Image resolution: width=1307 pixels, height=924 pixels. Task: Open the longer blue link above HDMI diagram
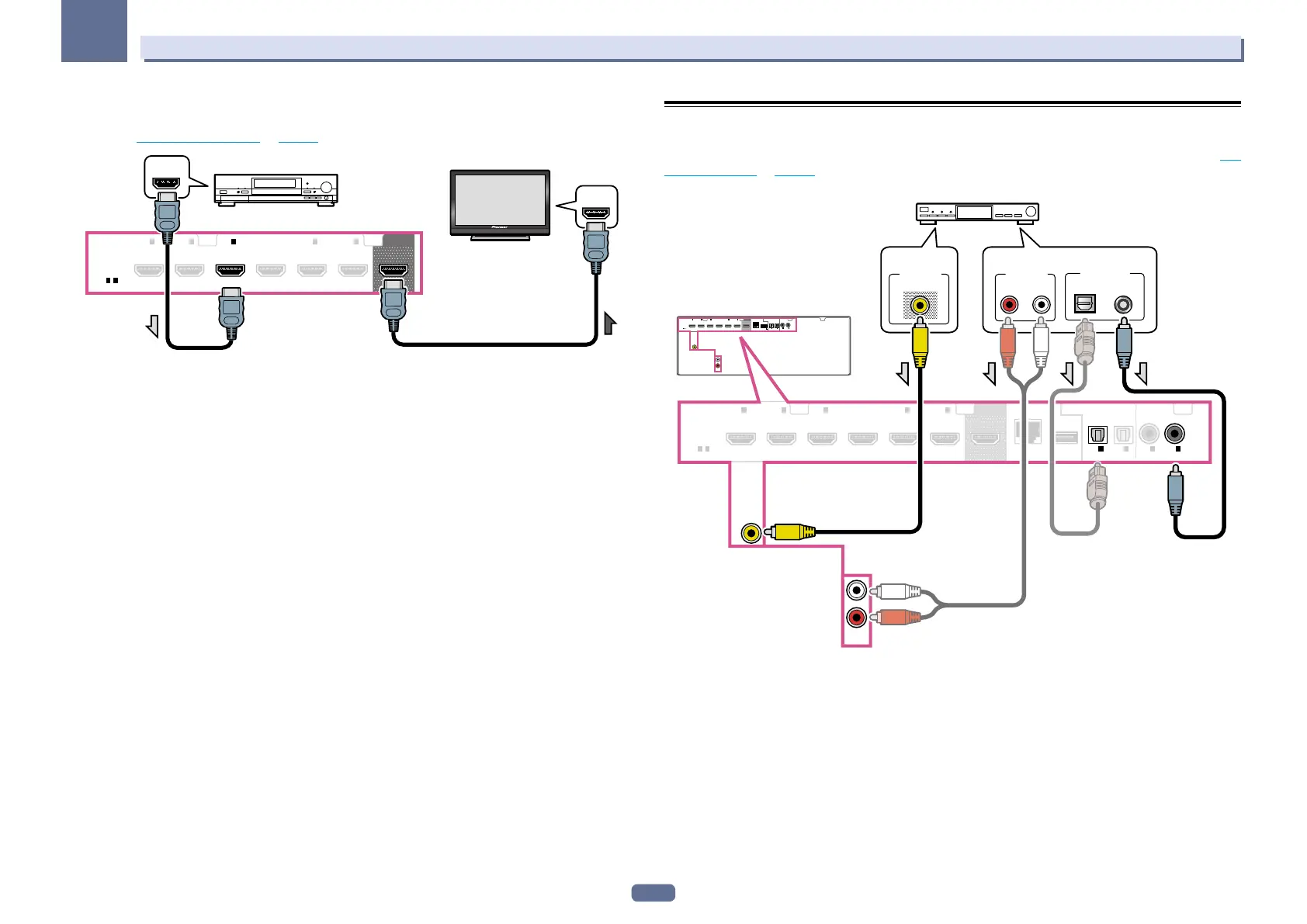coord(198,138)
